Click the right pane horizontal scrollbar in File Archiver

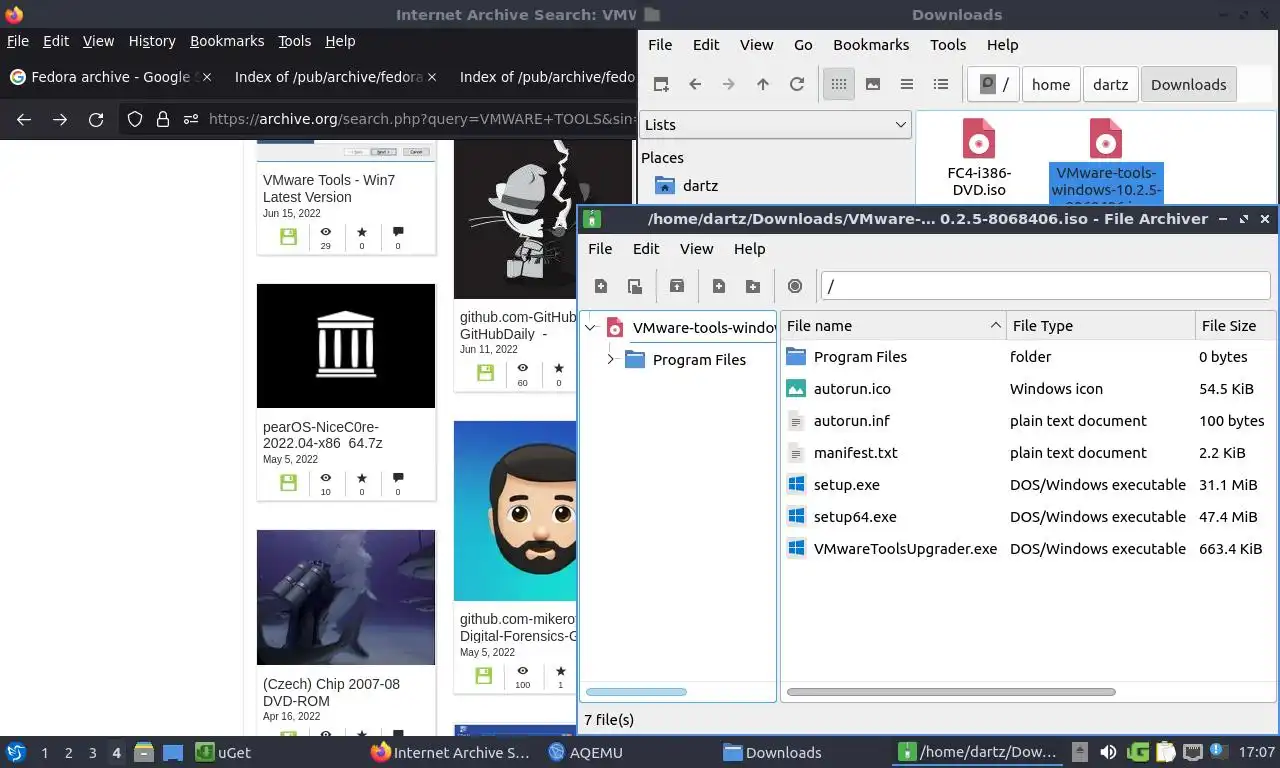pos(951,692)
